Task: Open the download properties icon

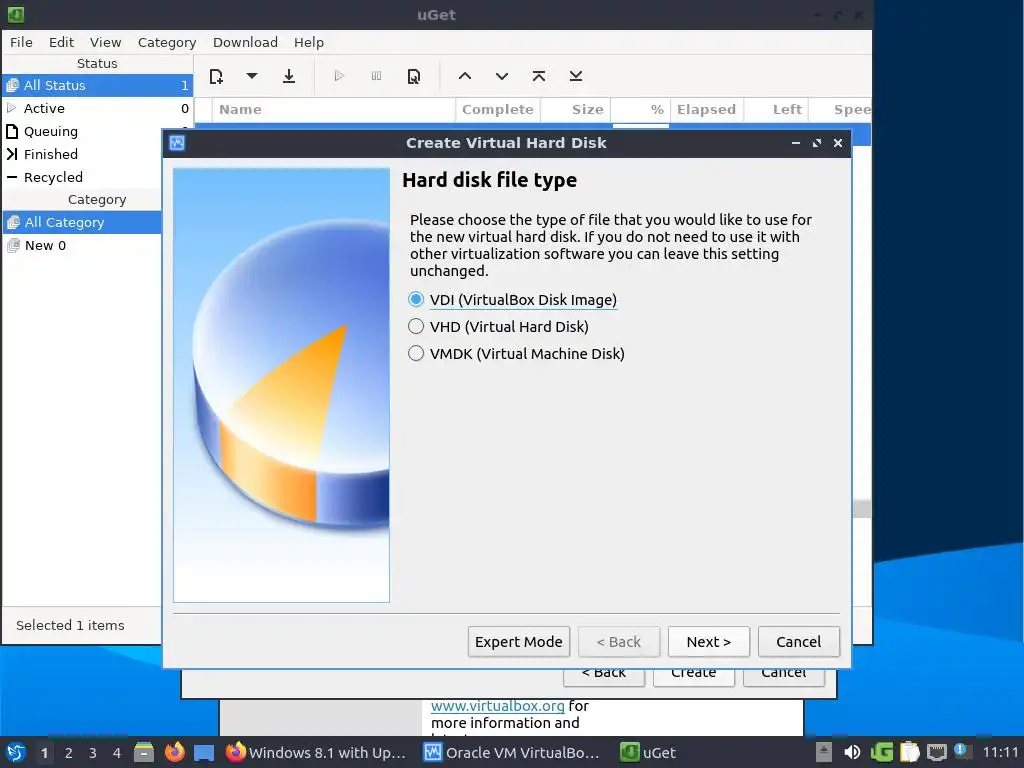Action: [x=413, y=76]
